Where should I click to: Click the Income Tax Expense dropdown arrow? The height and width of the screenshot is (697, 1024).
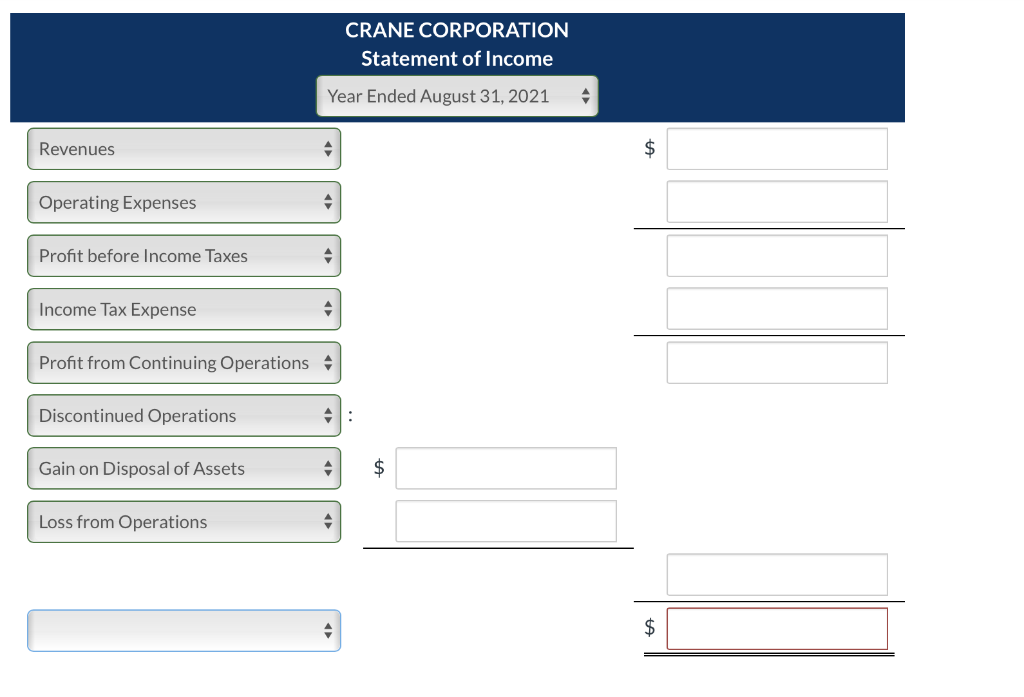(x=328, y=309)
